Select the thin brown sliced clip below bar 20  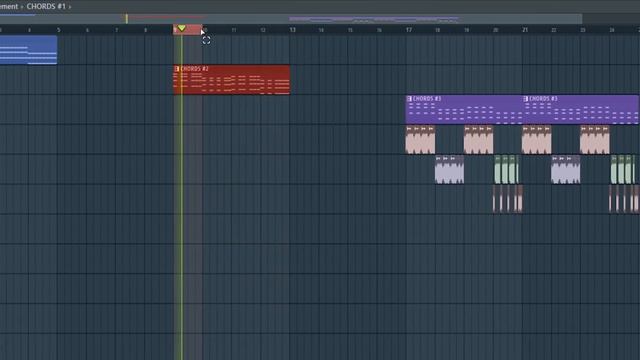tap(508, 199)
